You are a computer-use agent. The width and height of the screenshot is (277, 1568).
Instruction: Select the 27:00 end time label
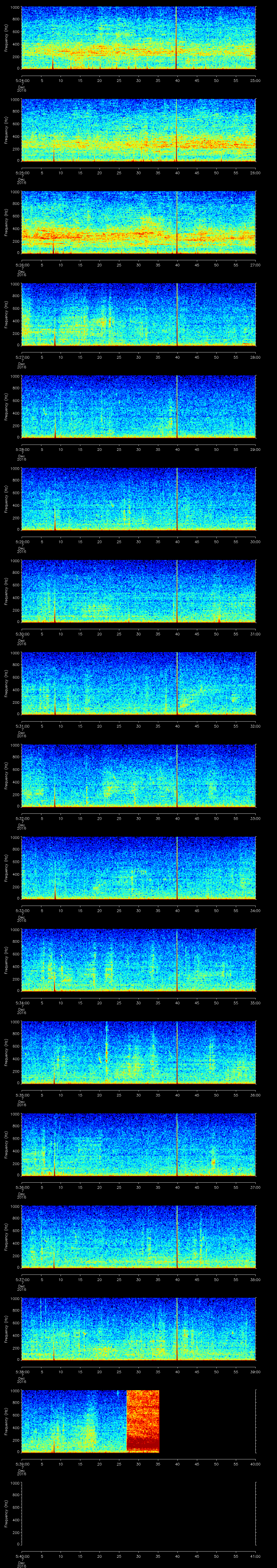point(256,265)
